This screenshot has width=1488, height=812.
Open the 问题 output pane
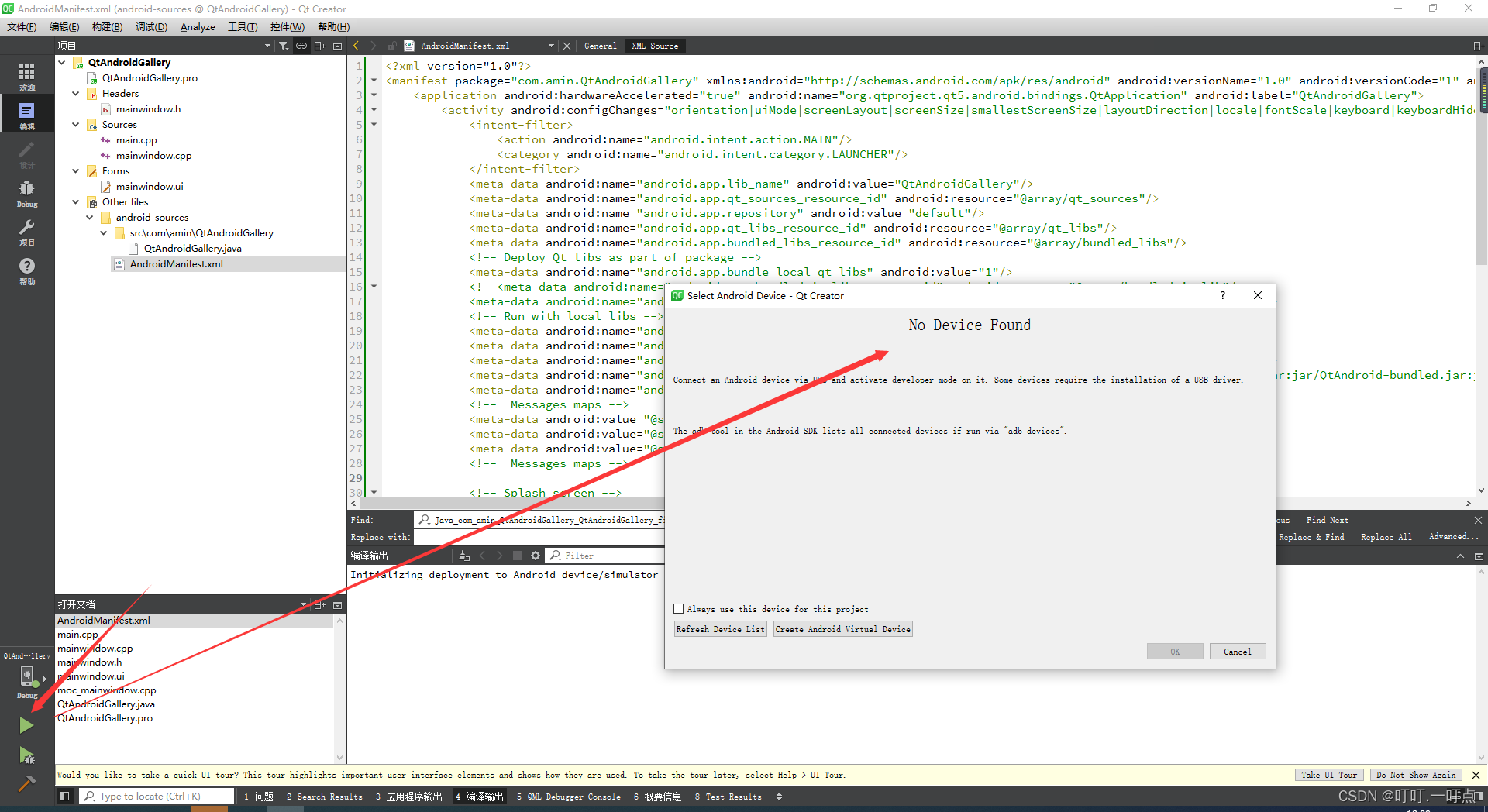click(x=259, y=797)
